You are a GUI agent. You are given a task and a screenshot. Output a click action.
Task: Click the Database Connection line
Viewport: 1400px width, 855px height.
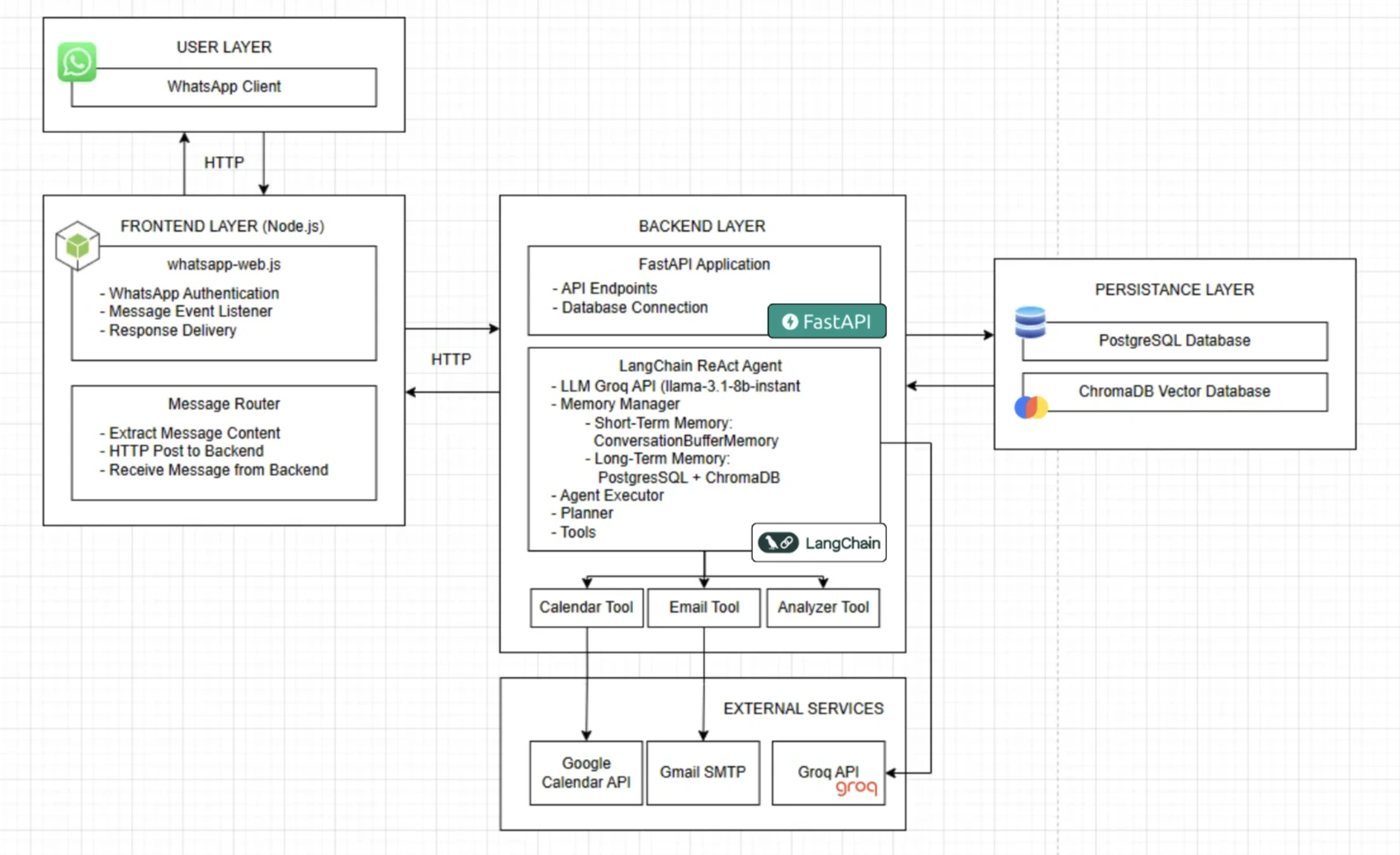629,308
